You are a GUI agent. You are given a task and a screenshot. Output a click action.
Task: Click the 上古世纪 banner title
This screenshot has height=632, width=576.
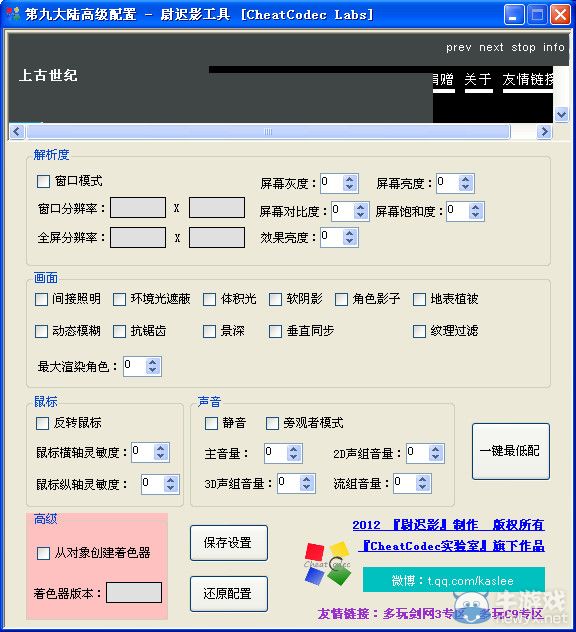pos(48,75)
